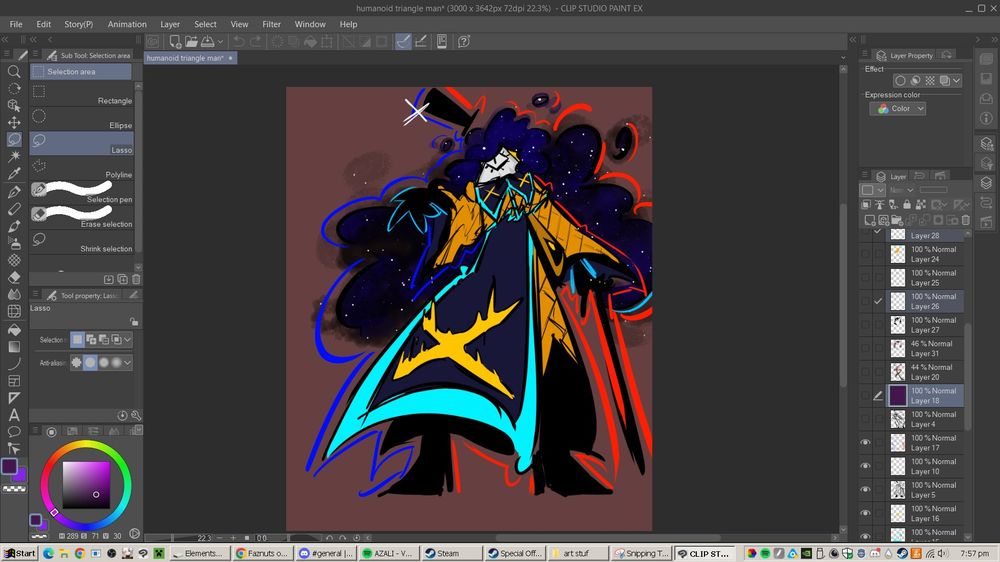1000x562 pixels.
Task: Select the Fill bucket tool
Action: click(x=13, y=330)
